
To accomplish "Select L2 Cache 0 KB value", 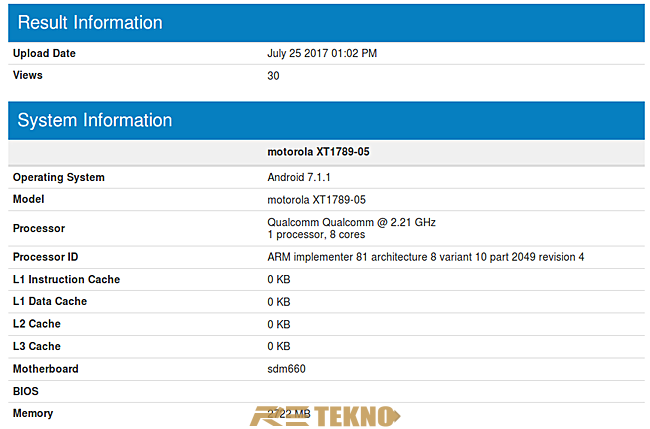I will 279,324.
